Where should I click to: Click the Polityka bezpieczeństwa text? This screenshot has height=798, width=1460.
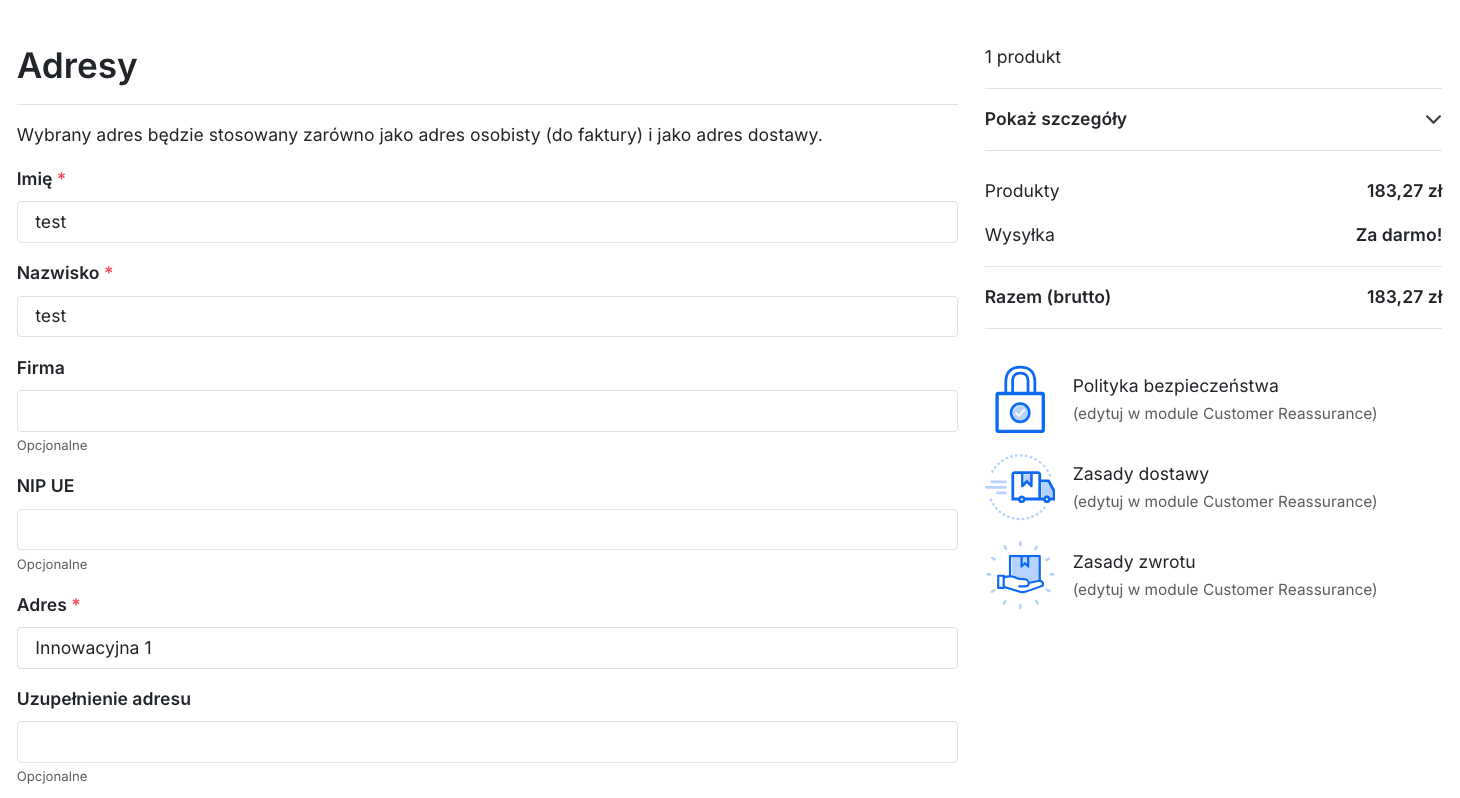pyautogui.click(x=1175, y=386)
